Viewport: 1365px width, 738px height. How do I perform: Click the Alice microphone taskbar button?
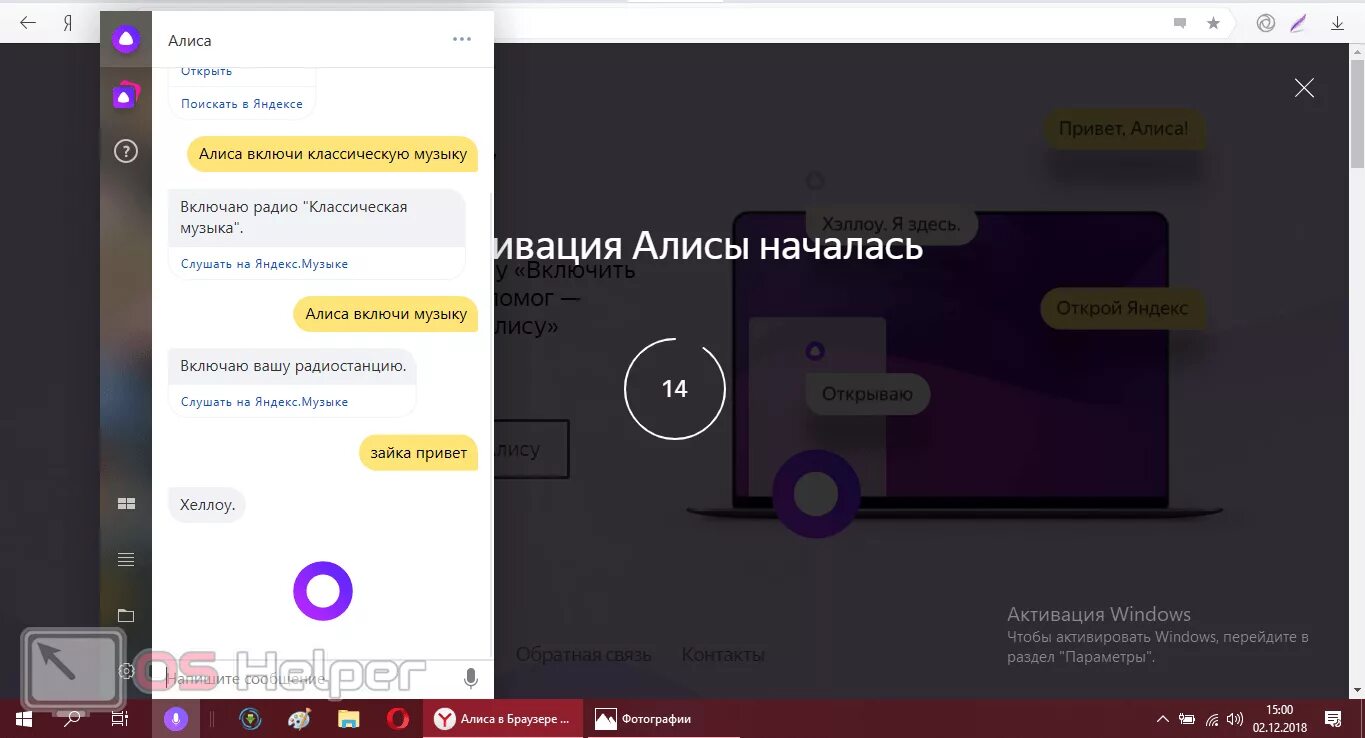175,719
